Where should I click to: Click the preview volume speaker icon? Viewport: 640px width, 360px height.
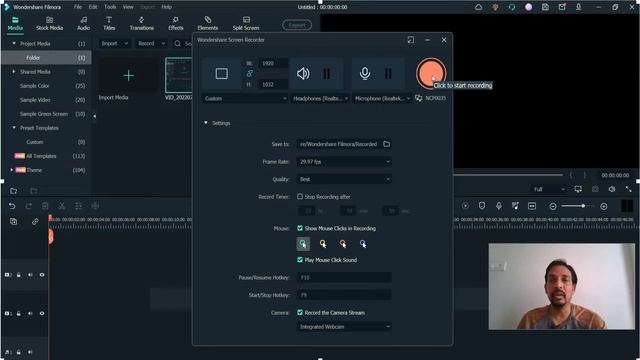click(611, 189)
